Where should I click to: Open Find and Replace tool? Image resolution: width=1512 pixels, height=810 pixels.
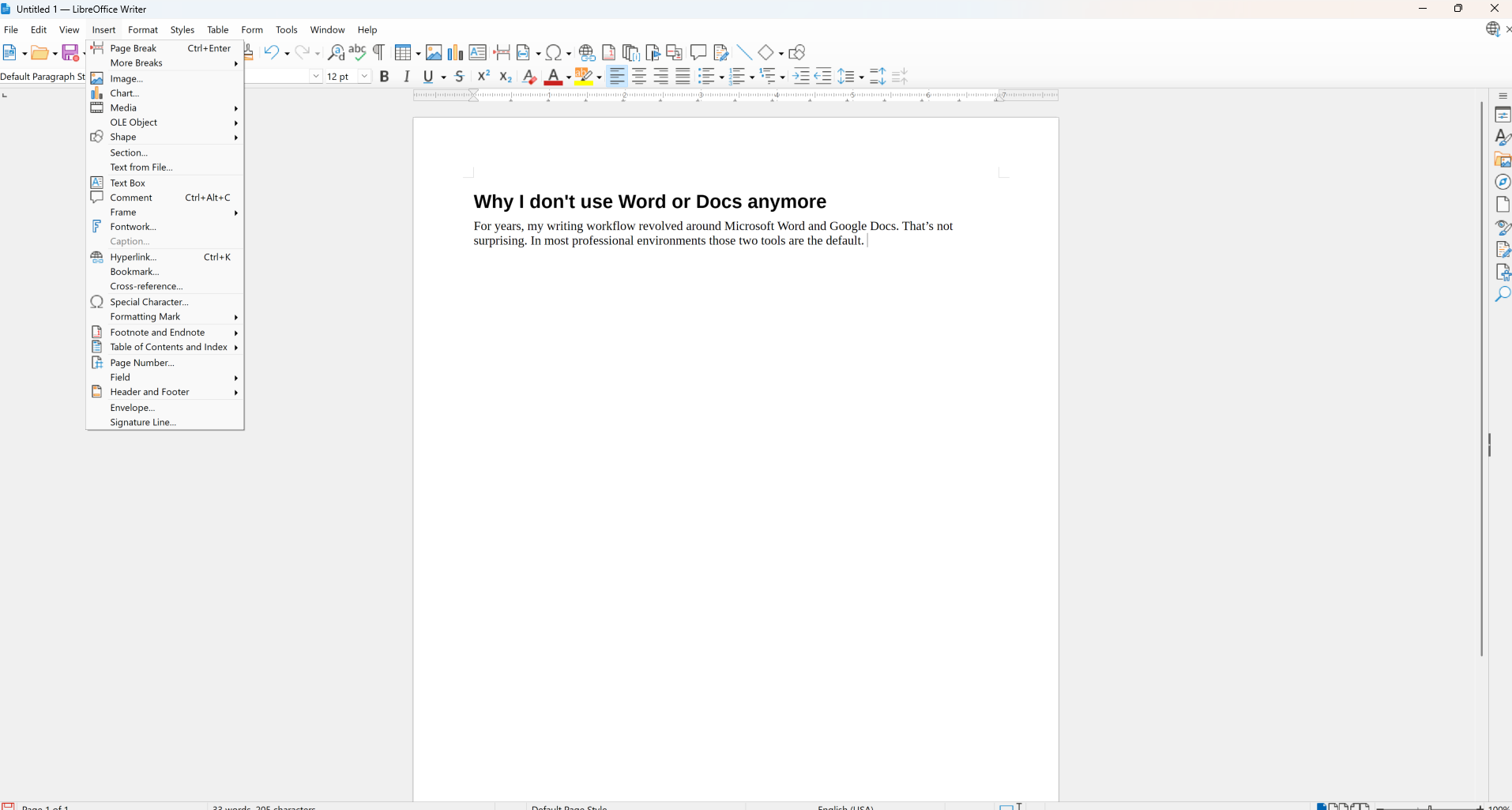(x=336, y=53)
